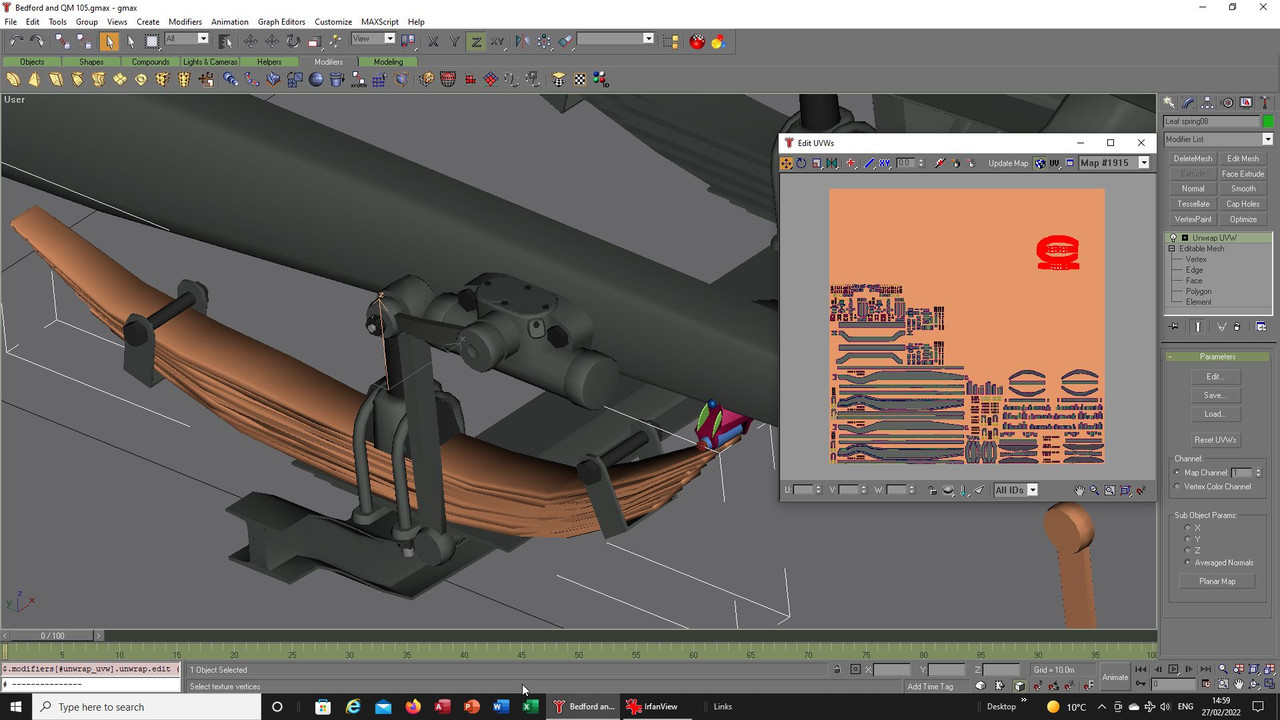Viewport: 1280px width, 720px height.
Task: Select the Z sub-object param radio button
Action: (1188, 551)
